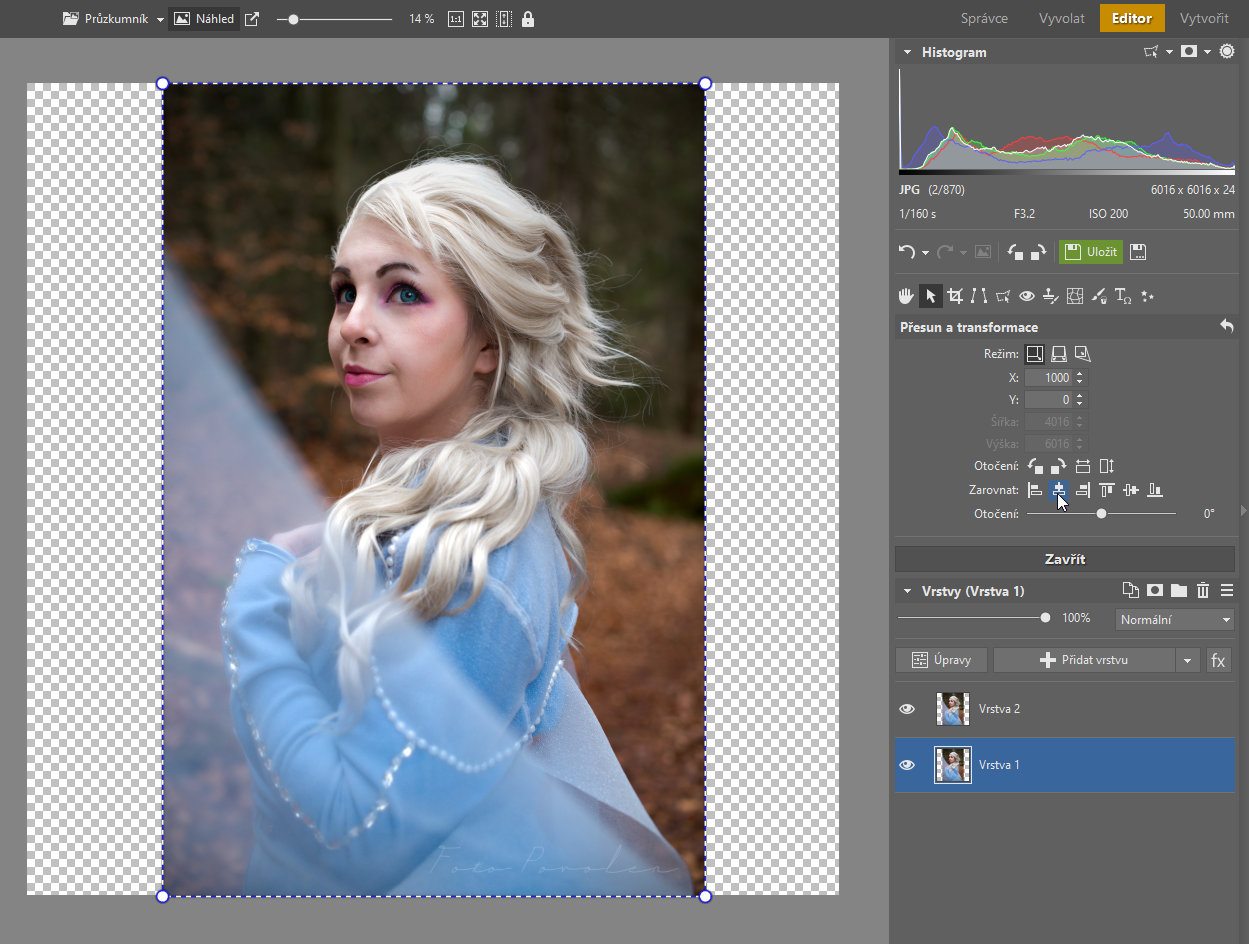The image size is (1249, 944).
Task: Flip the layer horizontally
Action: [1083, 466]
